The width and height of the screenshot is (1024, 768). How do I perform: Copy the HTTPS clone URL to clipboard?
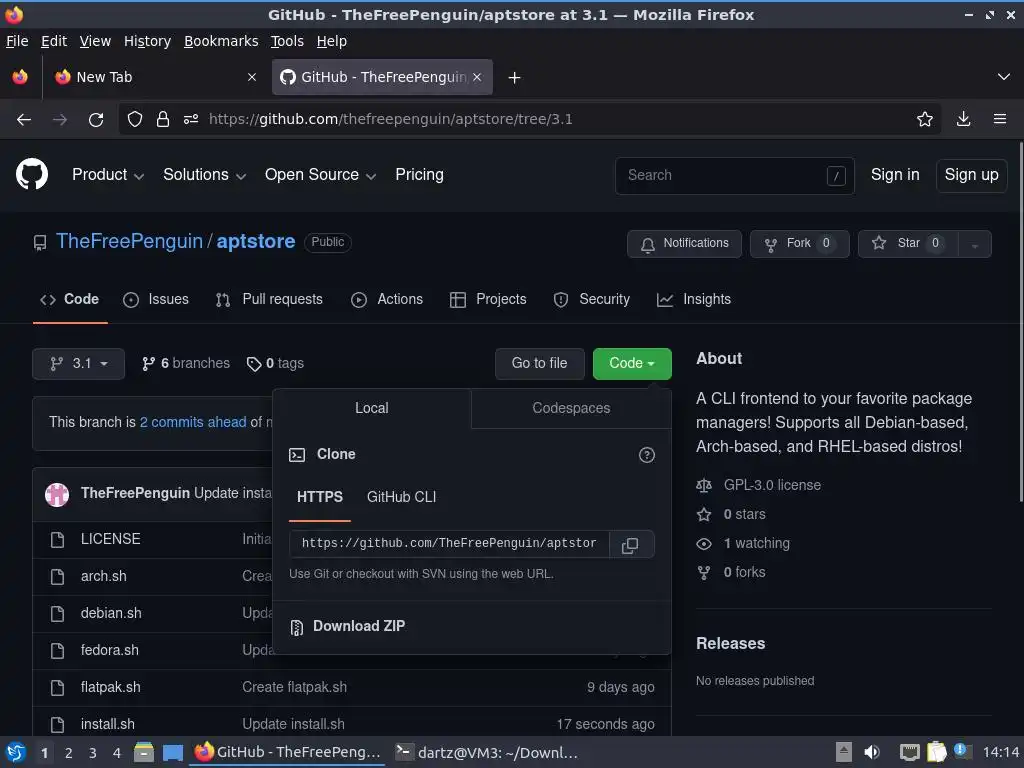tap(630, 545)
